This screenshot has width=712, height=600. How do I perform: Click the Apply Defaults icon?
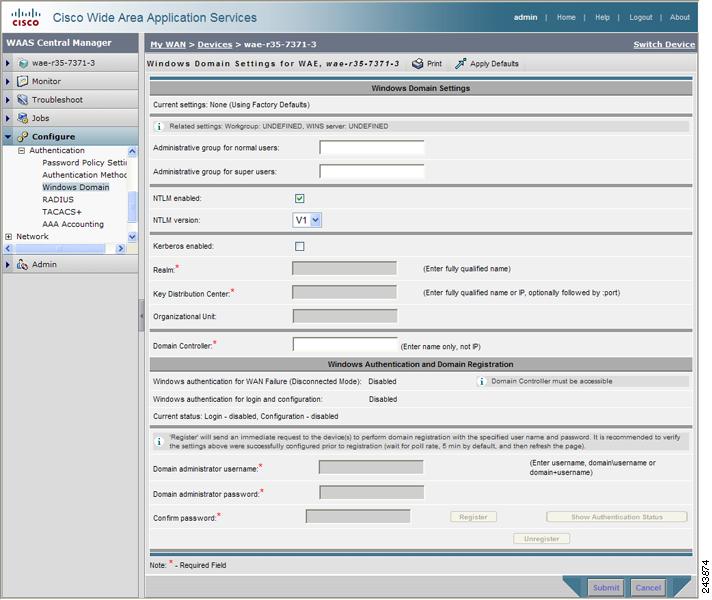click(460, 64)
